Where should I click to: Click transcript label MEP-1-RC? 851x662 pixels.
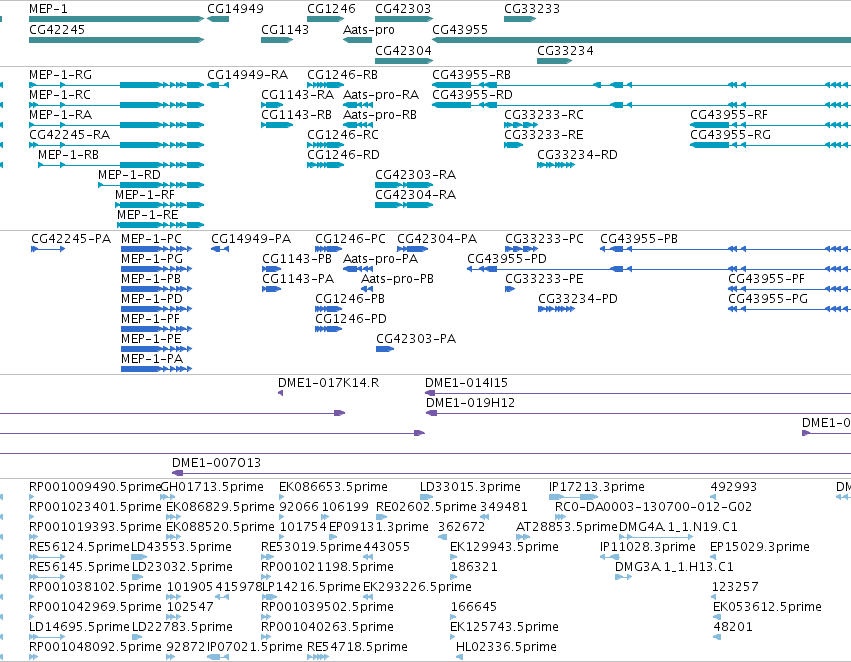click(60, 94)
